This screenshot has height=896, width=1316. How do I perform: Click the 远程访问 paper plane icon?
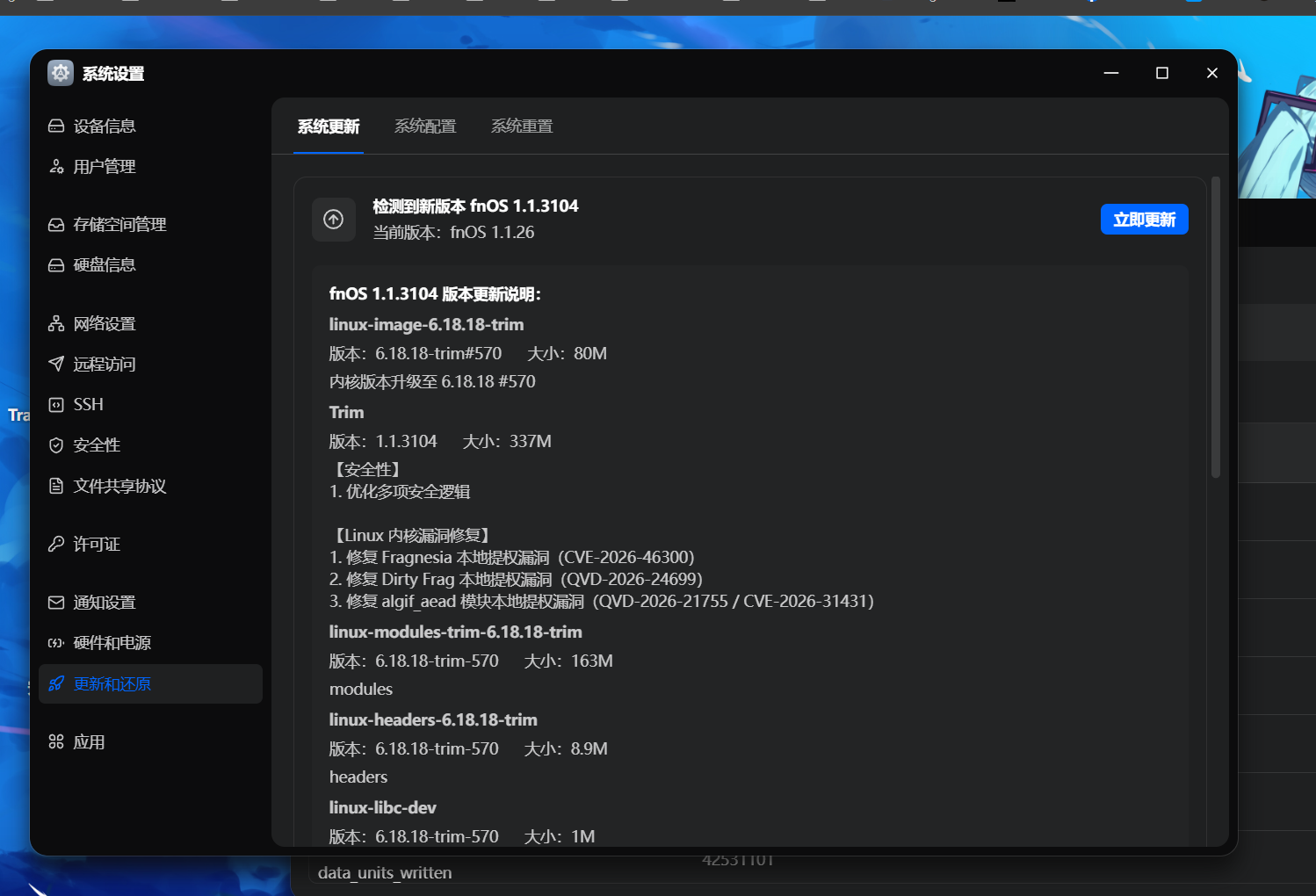click(x=56, y=364)
